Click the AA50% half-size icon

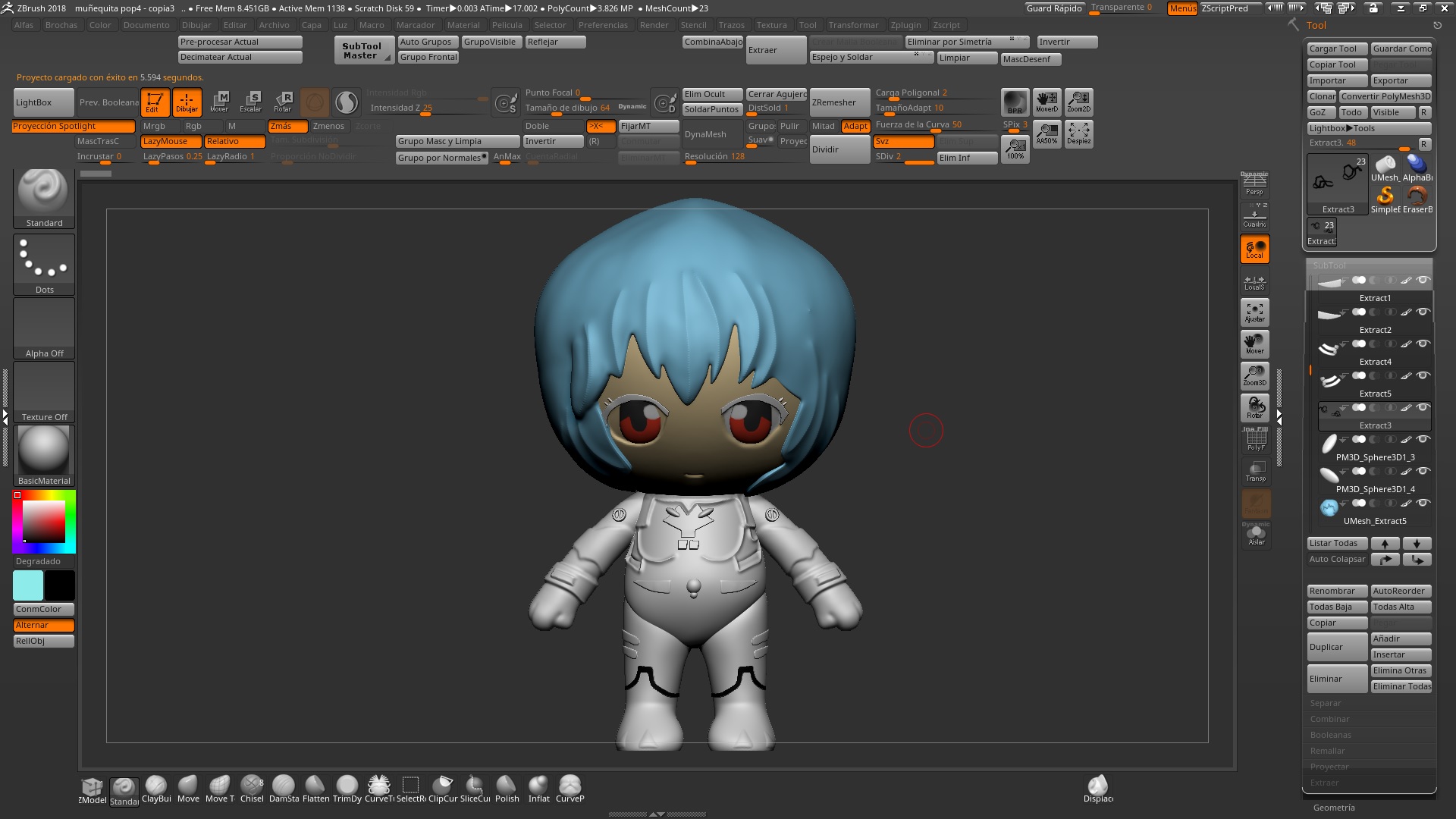[x=1046, y=134]
